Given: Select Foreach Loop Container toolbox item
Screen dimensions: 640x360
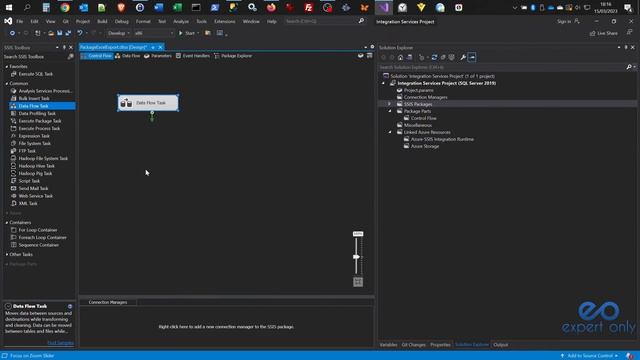Looking at the screenshot, I should pos(42,237).
